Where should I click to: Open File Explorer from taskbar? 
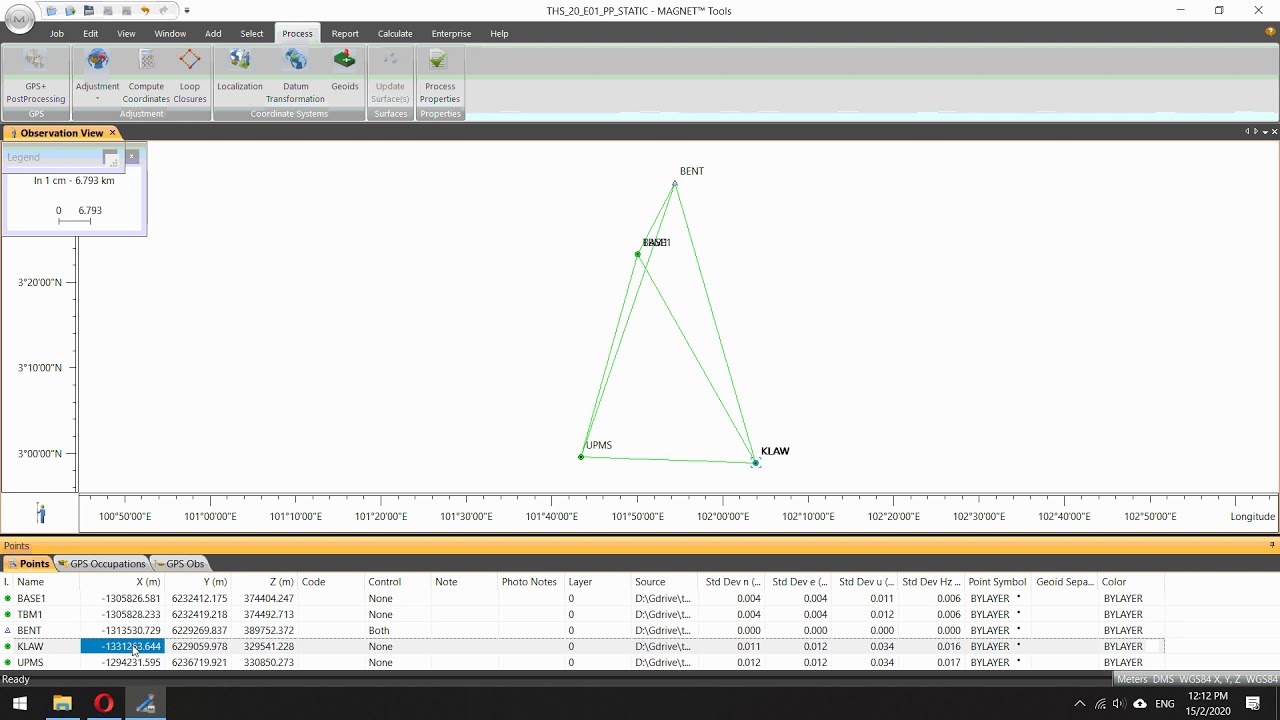click(x=62, y=703)
